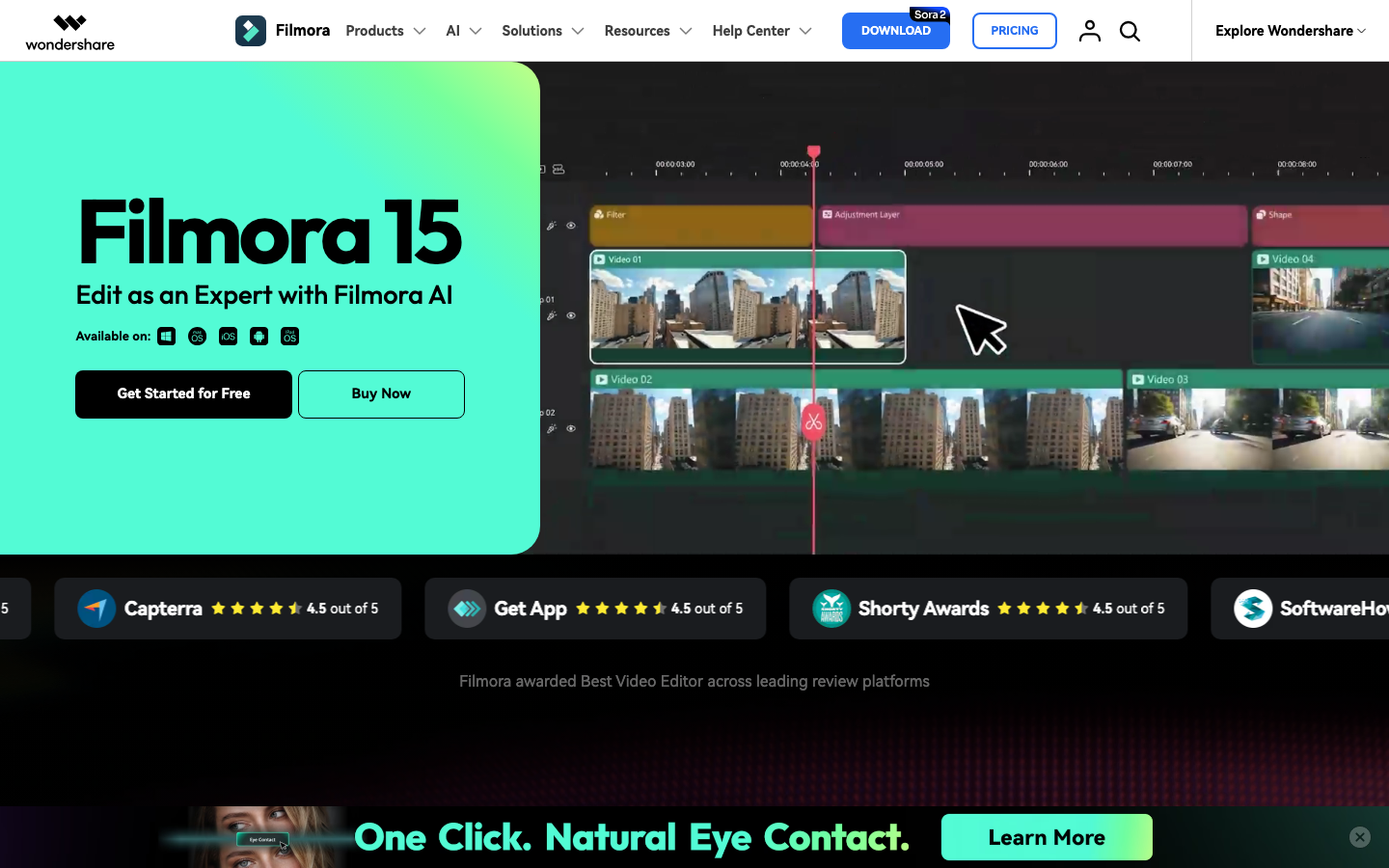Click 'Edit as an Expert with Filmora AI'
This screenshot has width=1389, height=868.
click(264, 295)
